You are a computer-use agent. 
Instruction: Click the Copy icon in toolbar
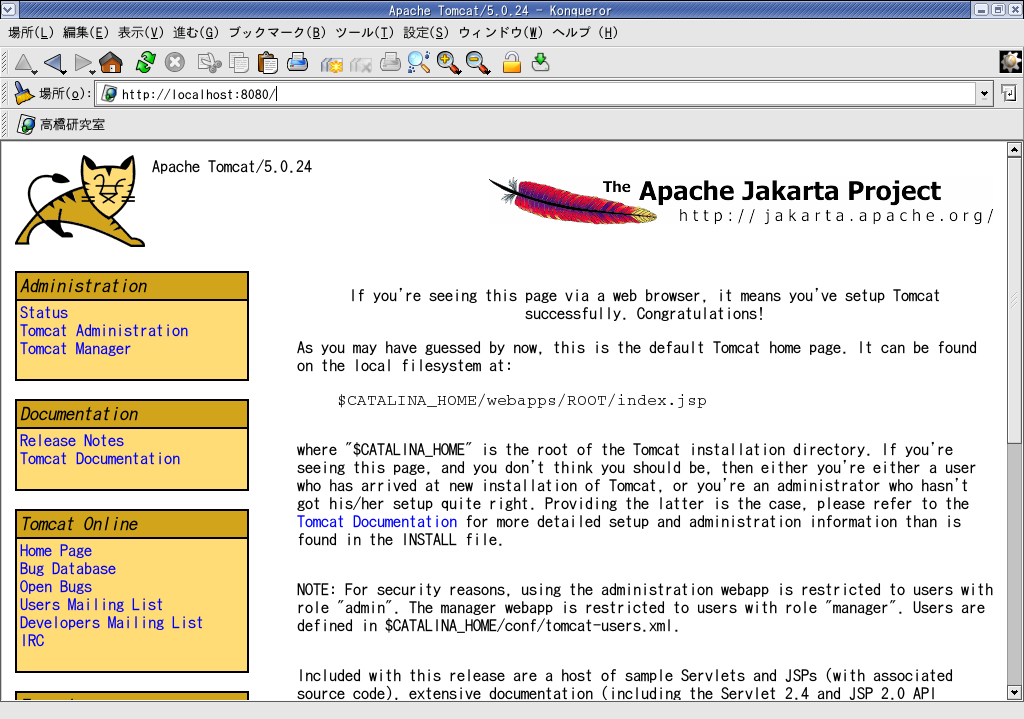tap(238, 63)
